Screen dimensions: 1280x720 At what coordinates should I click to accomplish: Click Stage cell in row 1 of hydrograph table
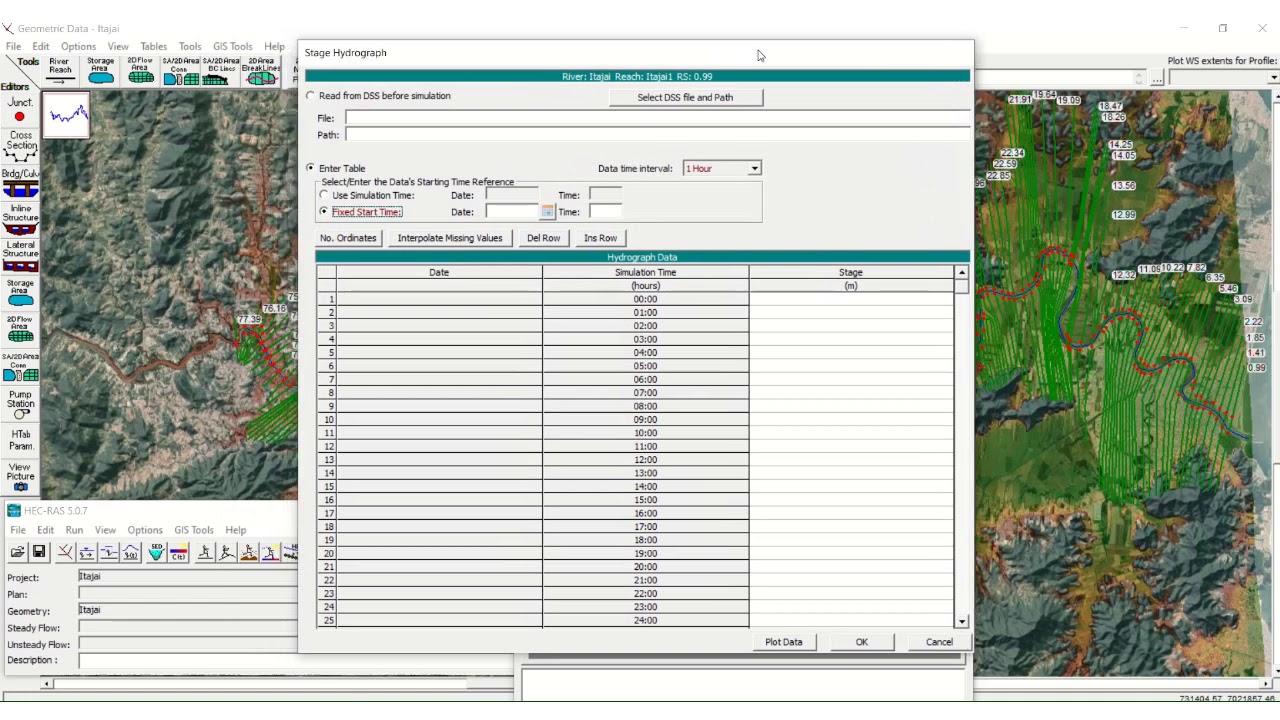click(x=850, y=299)
